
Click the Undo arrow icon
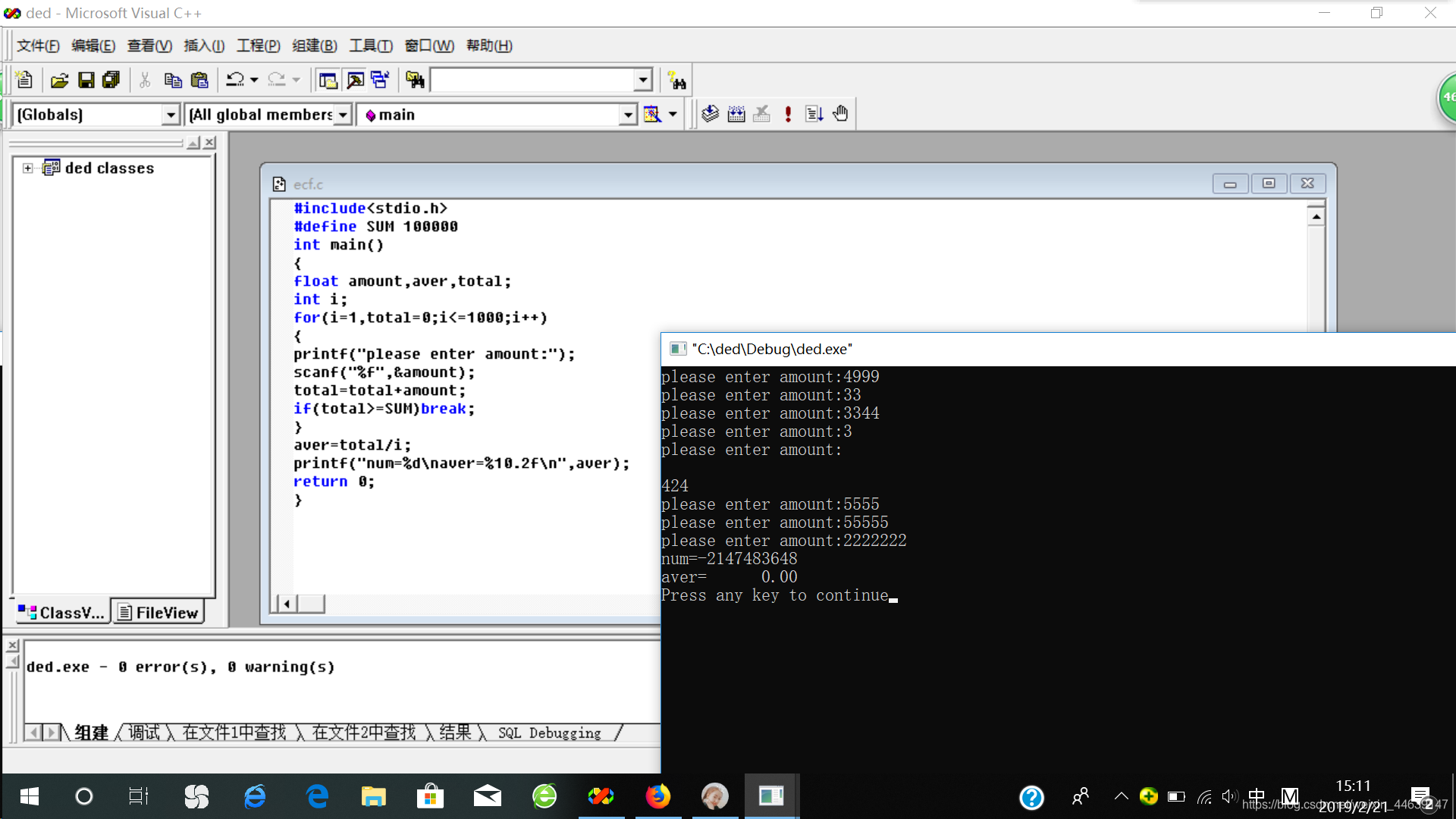point(235,80)
